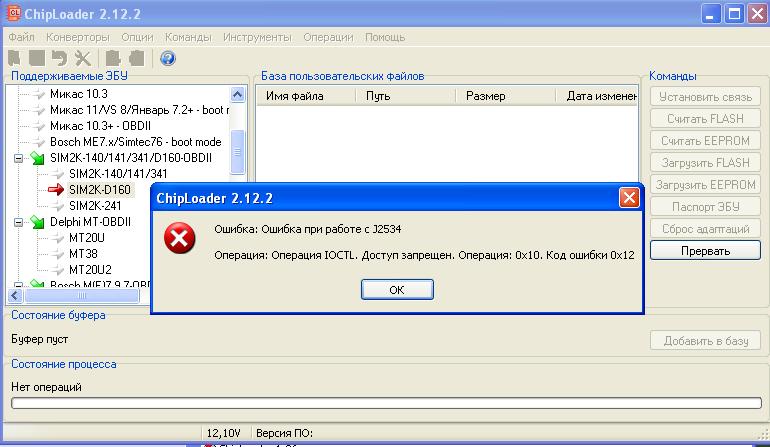Click the Прервать button
Viewport: 770px width, 447px height.
click(705, 251)
